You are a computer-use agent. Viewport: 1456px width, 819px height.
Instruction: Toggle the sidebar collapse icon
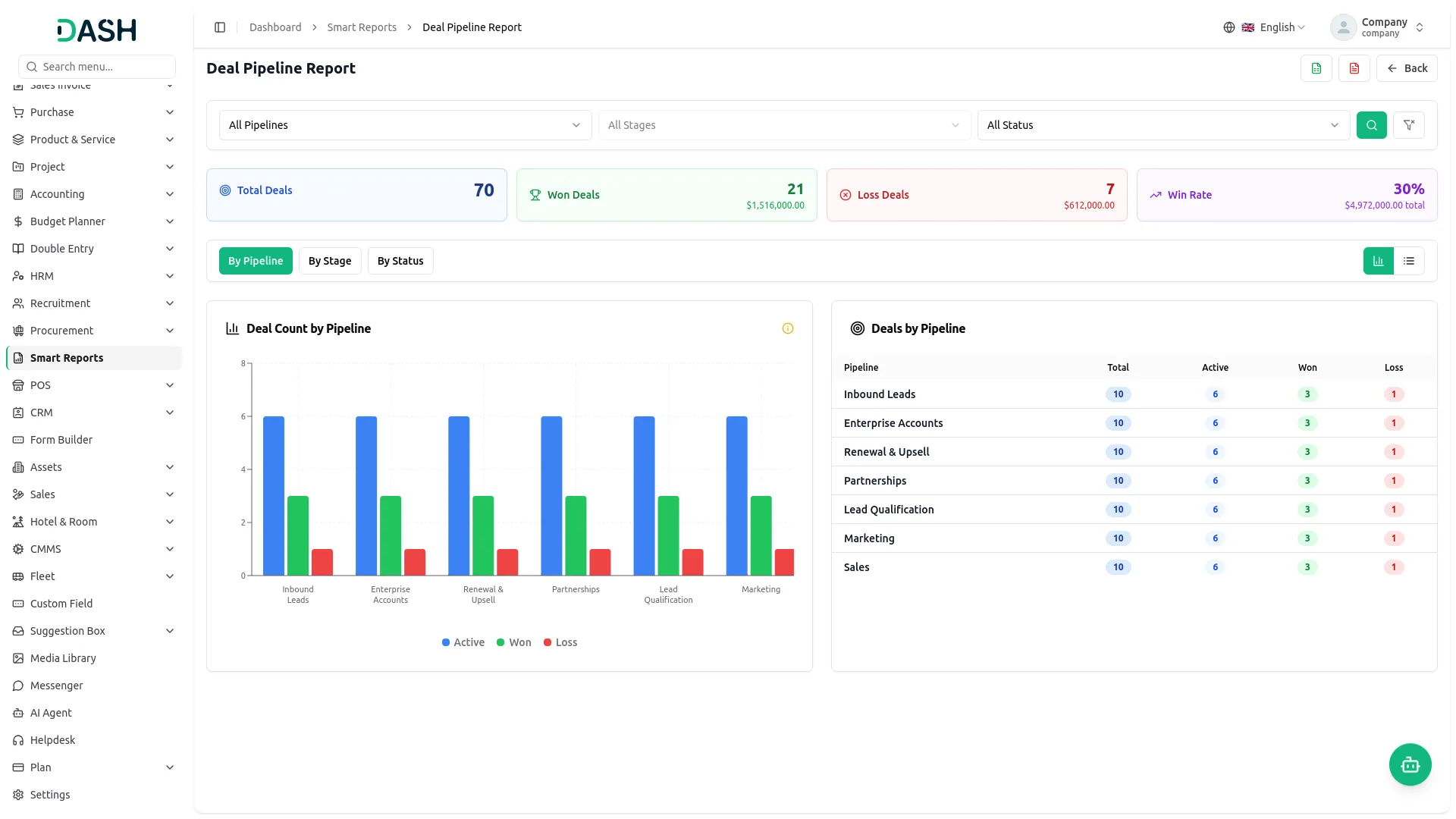220,27
